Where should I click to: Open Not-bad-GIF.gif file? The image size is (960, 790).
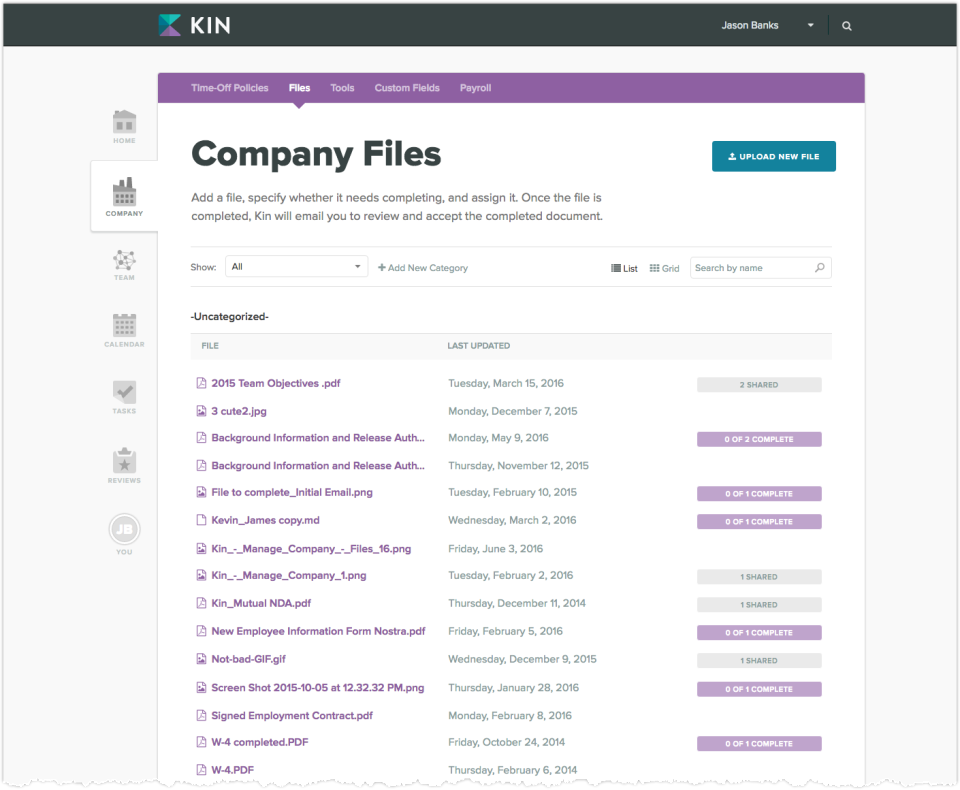tap(249, 659)
